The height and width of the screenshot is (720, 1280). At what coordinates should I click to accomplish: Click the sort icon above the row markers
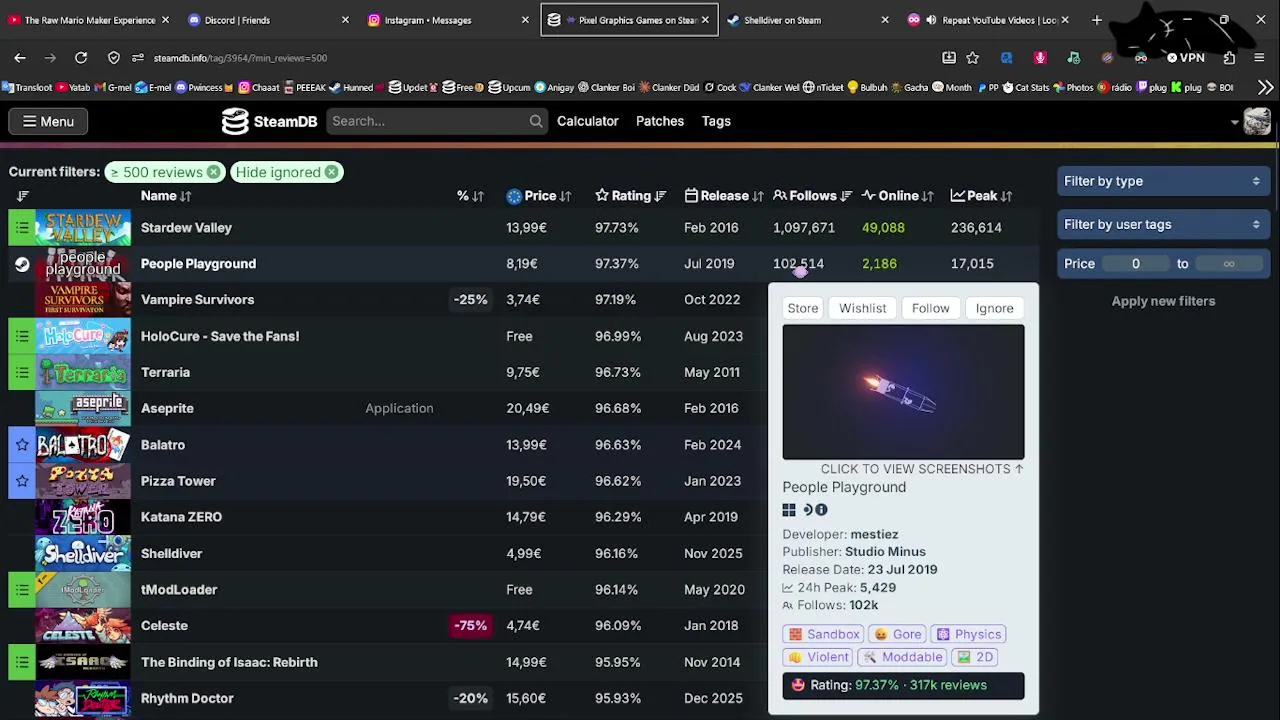coord(22,196)
